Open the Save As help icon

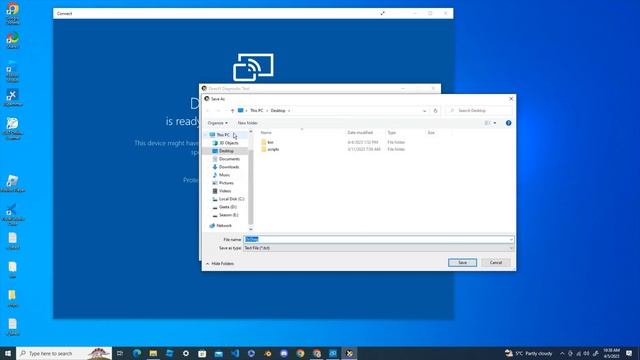509,123
